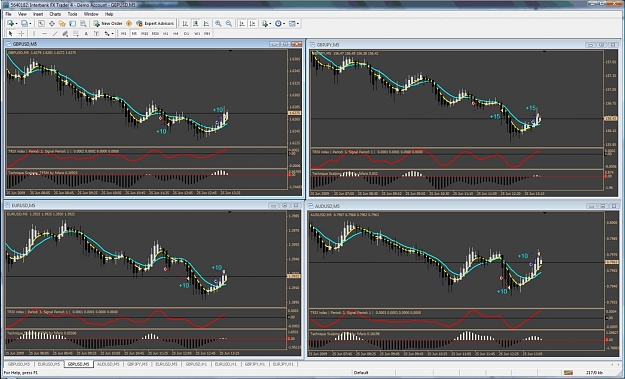Set timeframe to M1
625x379 pixels.
tap(124, 33)
